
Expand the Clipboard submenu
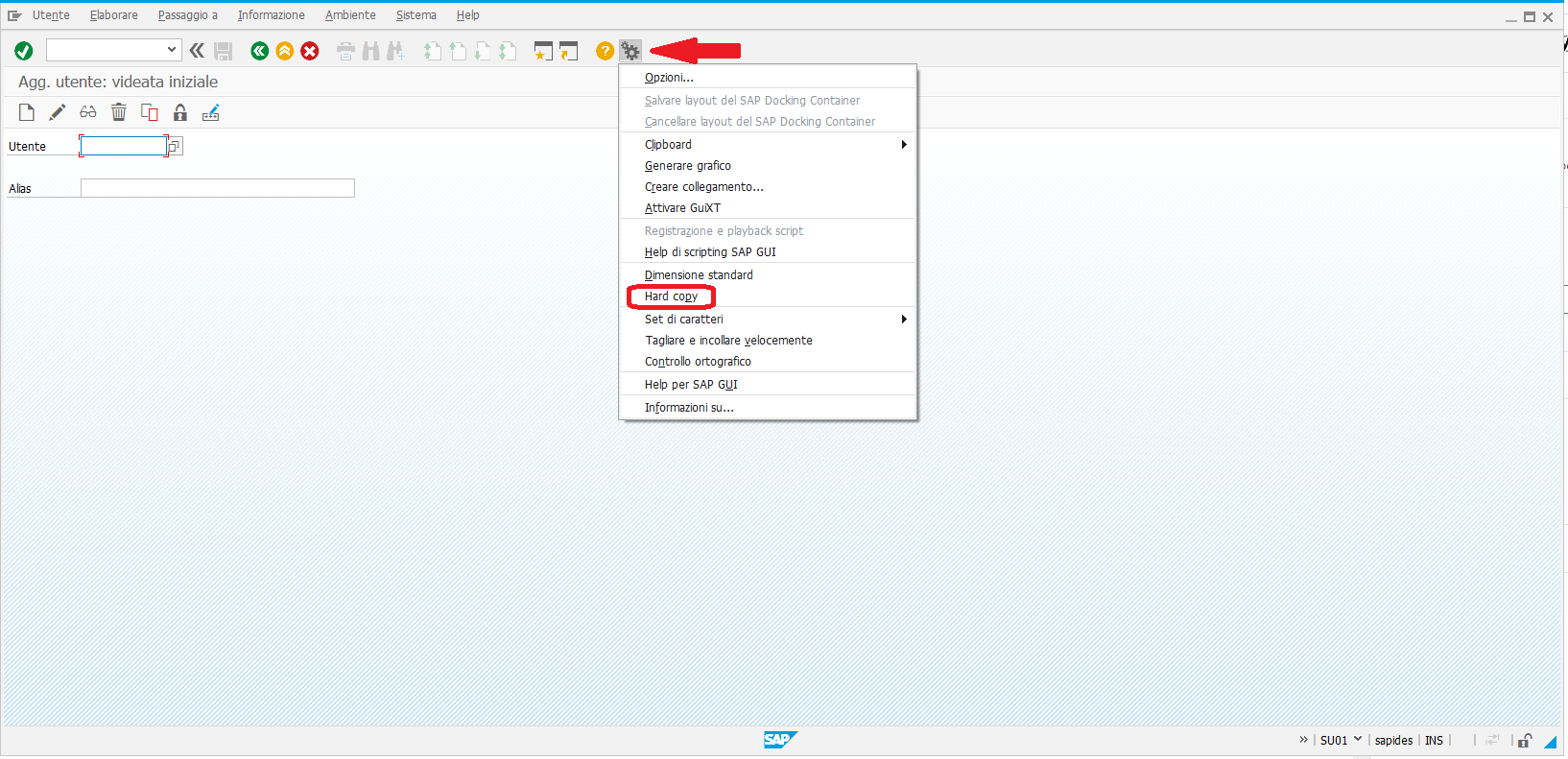(768, 145)
